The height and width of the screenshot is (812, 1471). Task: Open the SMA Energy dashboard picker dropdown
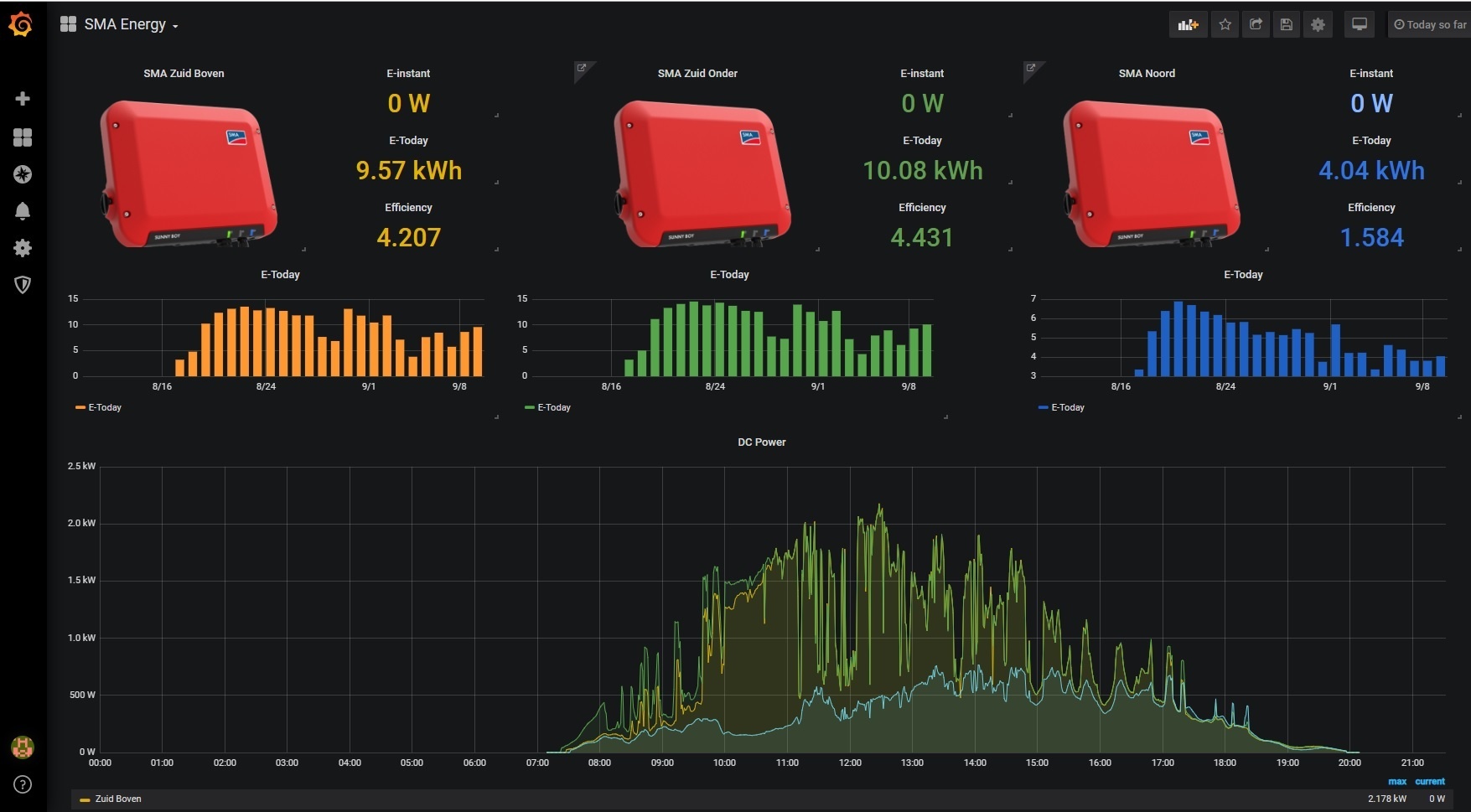point(132,25)
